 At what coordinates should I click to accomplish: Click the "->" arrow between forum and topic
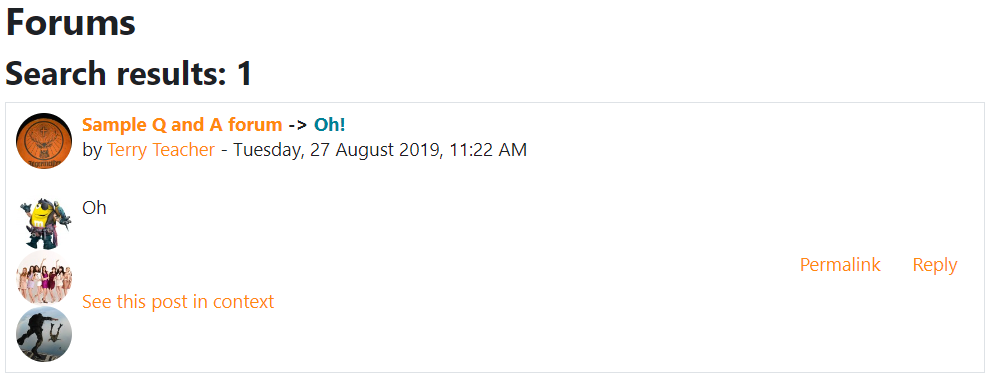[x=298, y=126]
